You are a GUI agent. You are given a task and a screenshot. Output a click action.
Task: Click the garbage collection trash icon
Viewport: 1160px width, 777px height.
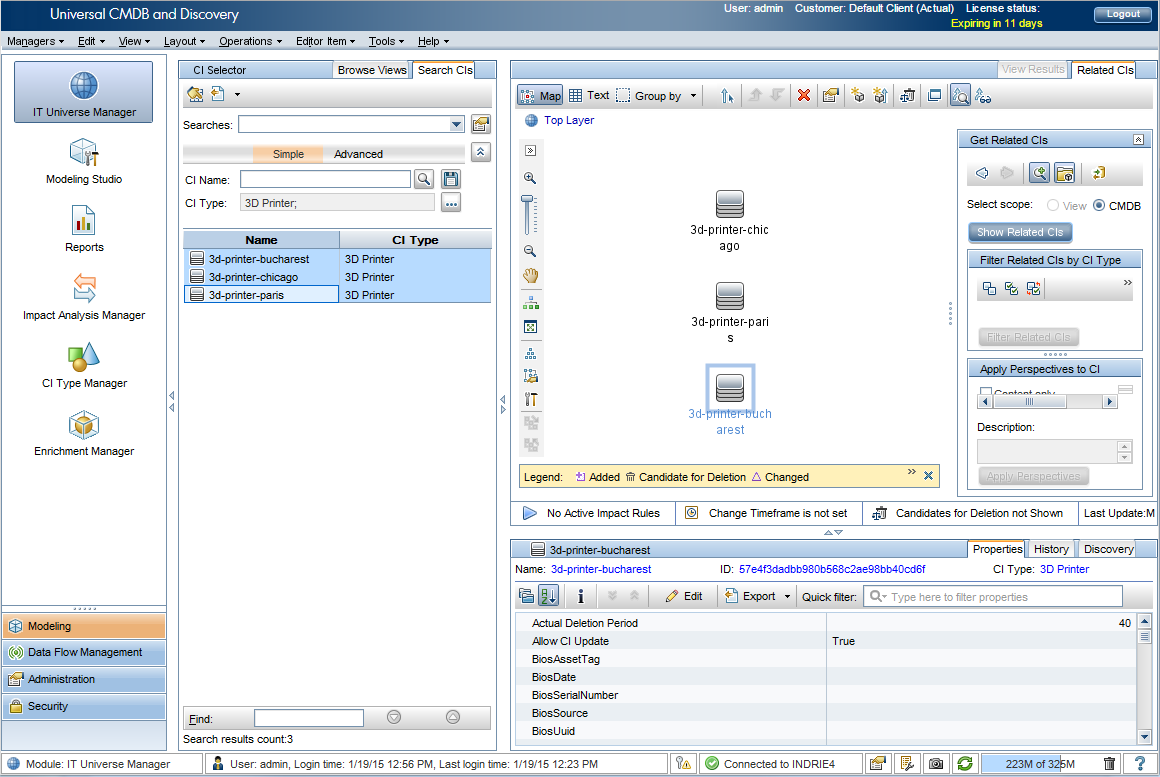pyautogui.click(x=1109, y=764)
